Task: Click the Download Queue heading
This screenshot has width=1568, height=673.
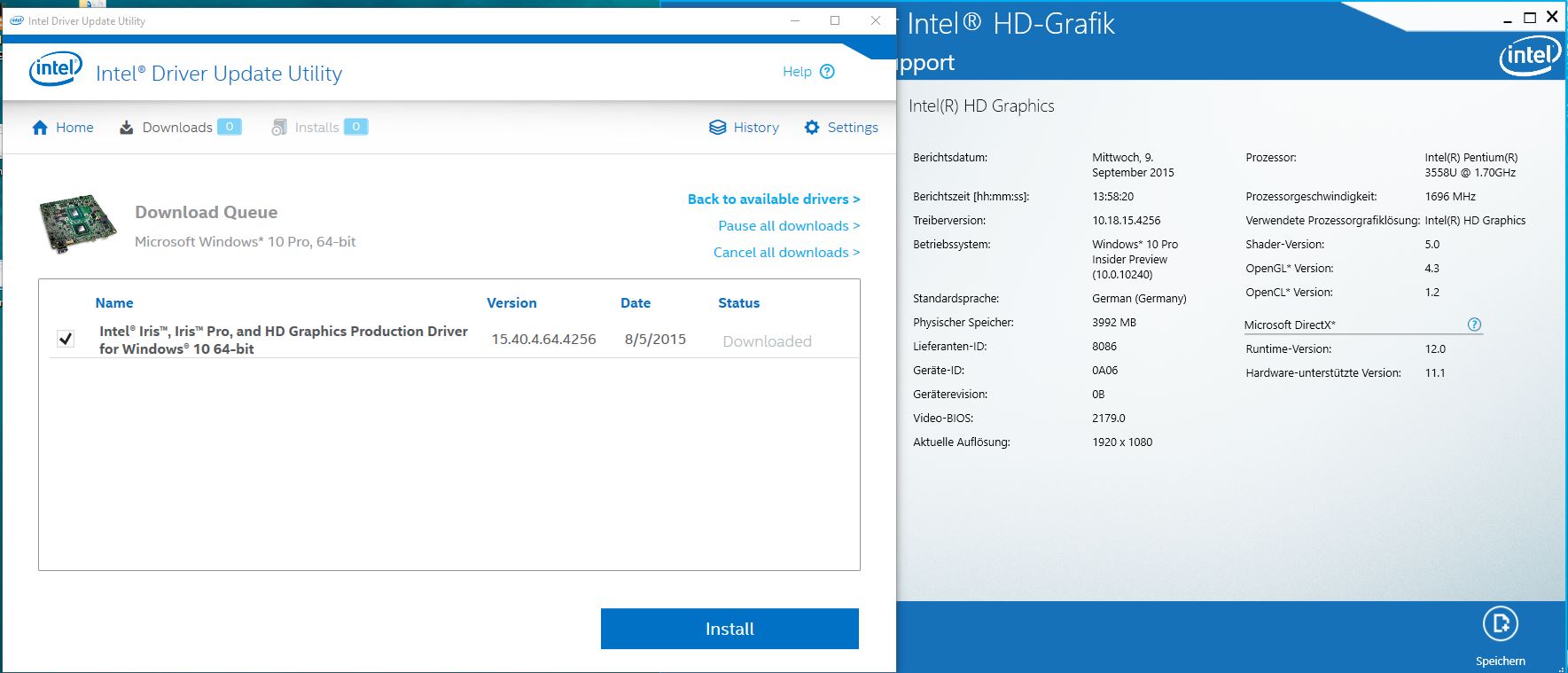Action: [207, 212]
